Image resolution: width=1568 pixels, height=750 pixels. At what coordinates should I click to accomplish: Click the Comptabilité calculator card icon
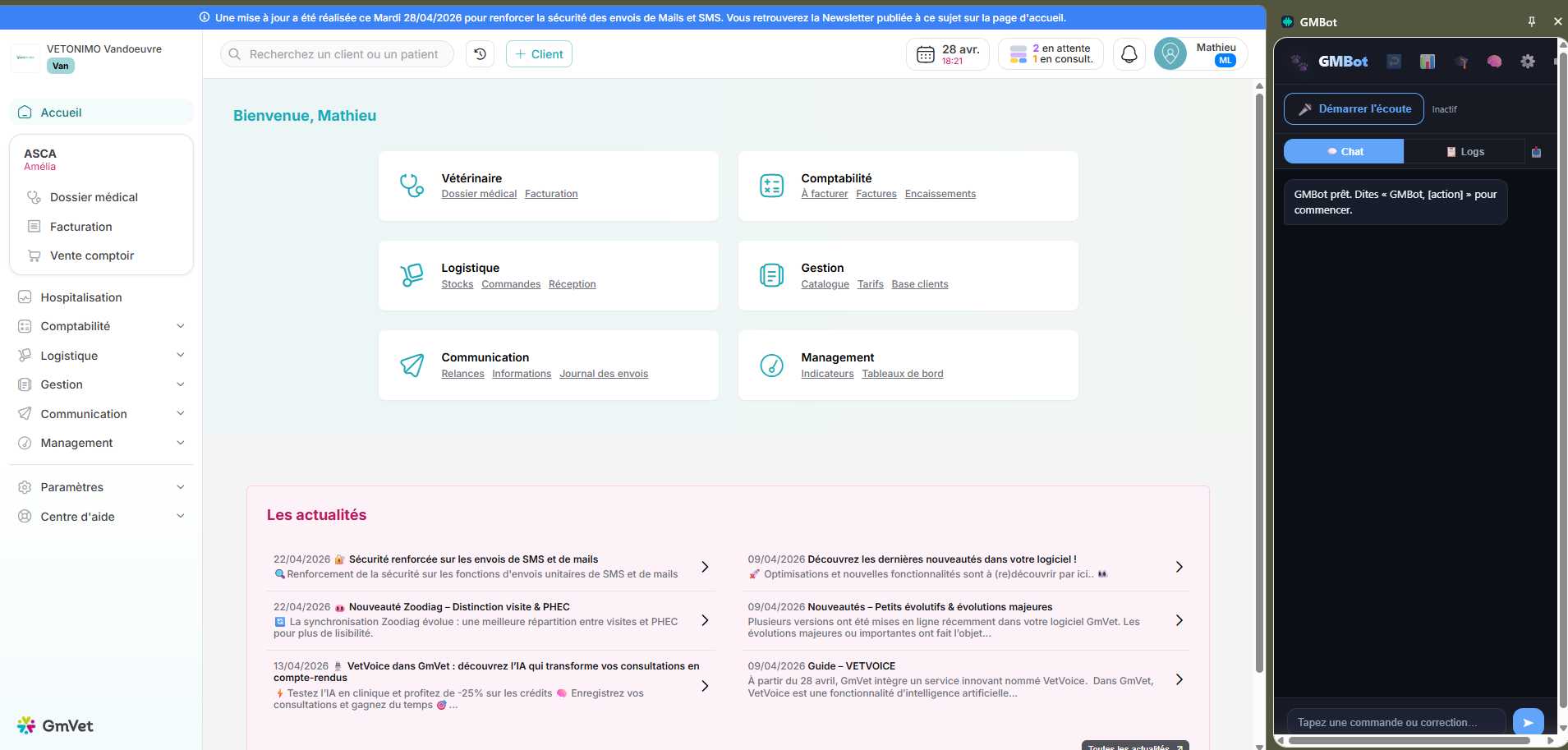(771, 186)
